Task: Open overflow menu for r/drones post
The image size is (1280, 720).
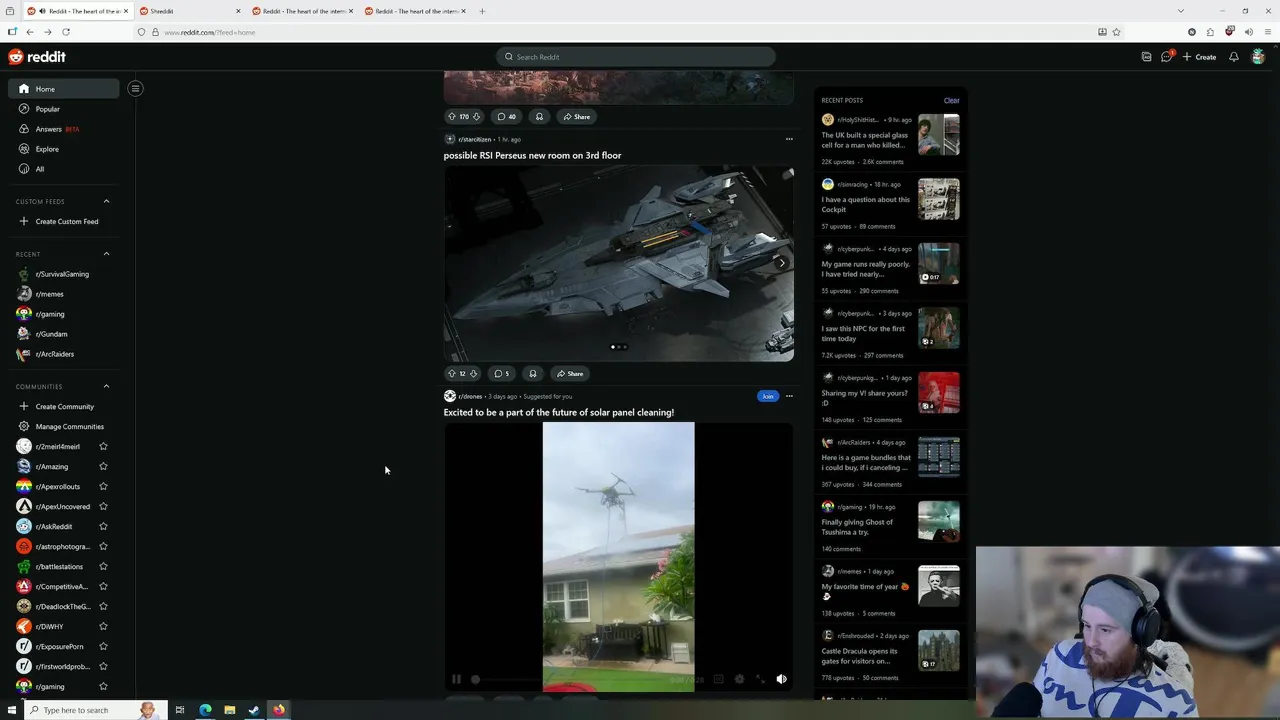Action: pos(789,396)
